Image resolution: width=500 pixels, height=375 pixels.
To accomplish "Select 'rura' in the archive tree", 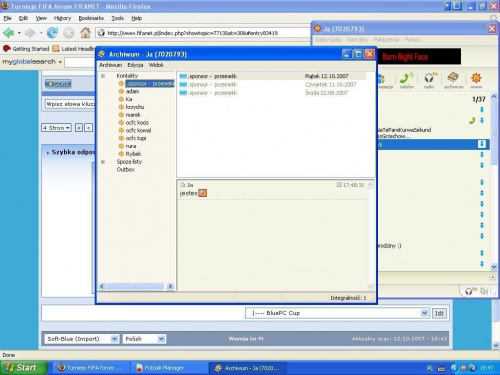I will click(x=131, y=146).
